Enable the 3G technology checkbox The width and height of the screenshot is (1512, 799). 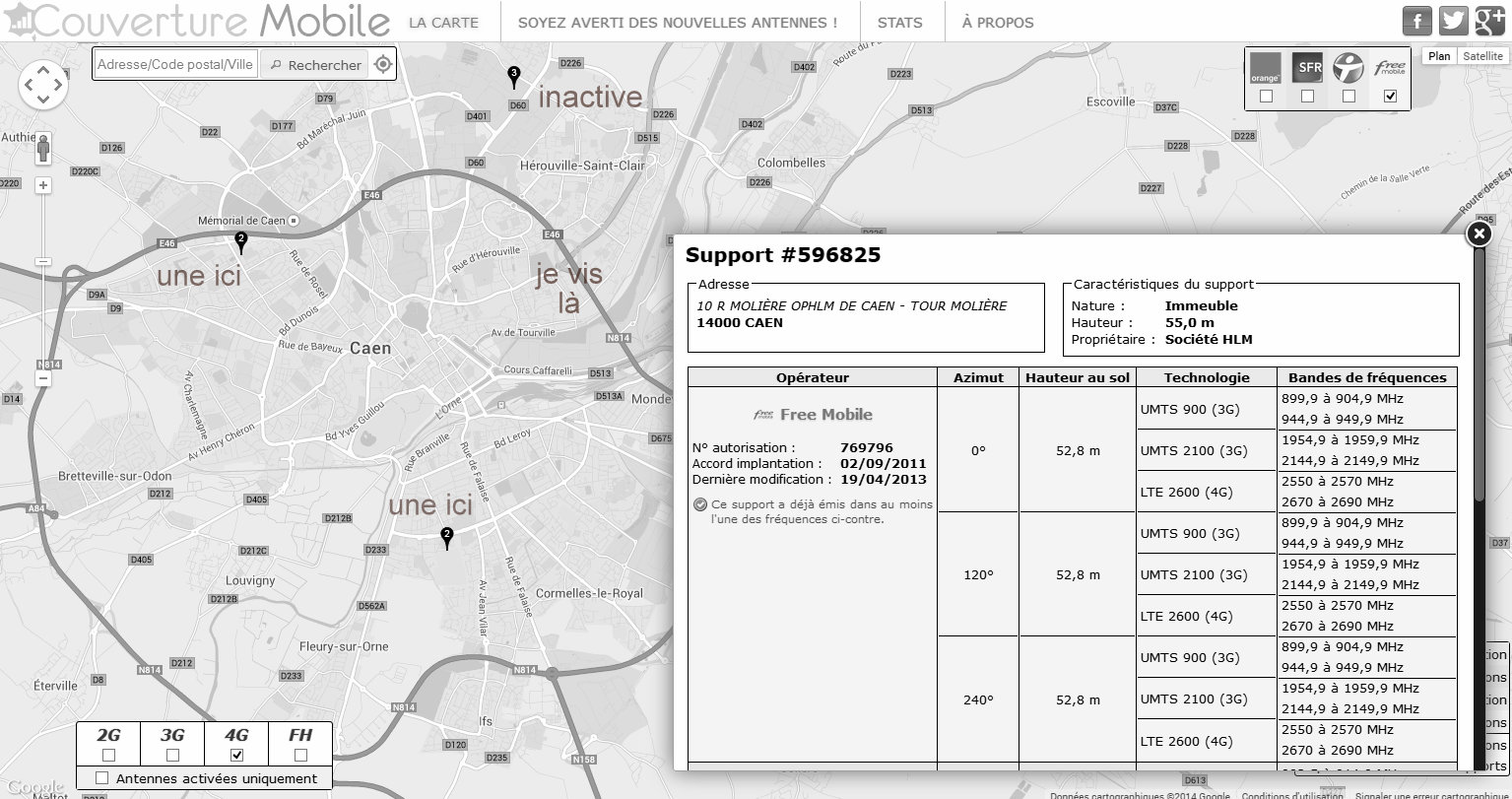tap(172, 756)
